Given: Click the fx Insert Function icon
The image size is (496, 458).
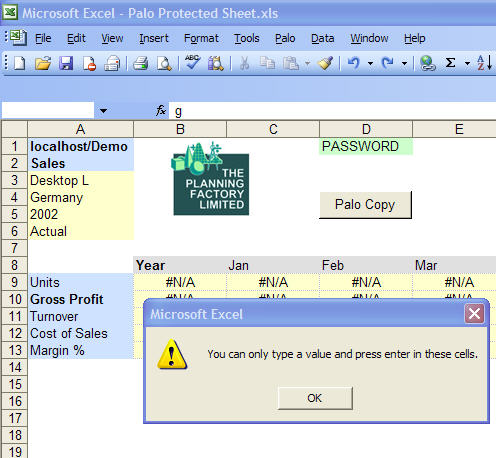Looking at the screenshot, I should coord(161,110).
